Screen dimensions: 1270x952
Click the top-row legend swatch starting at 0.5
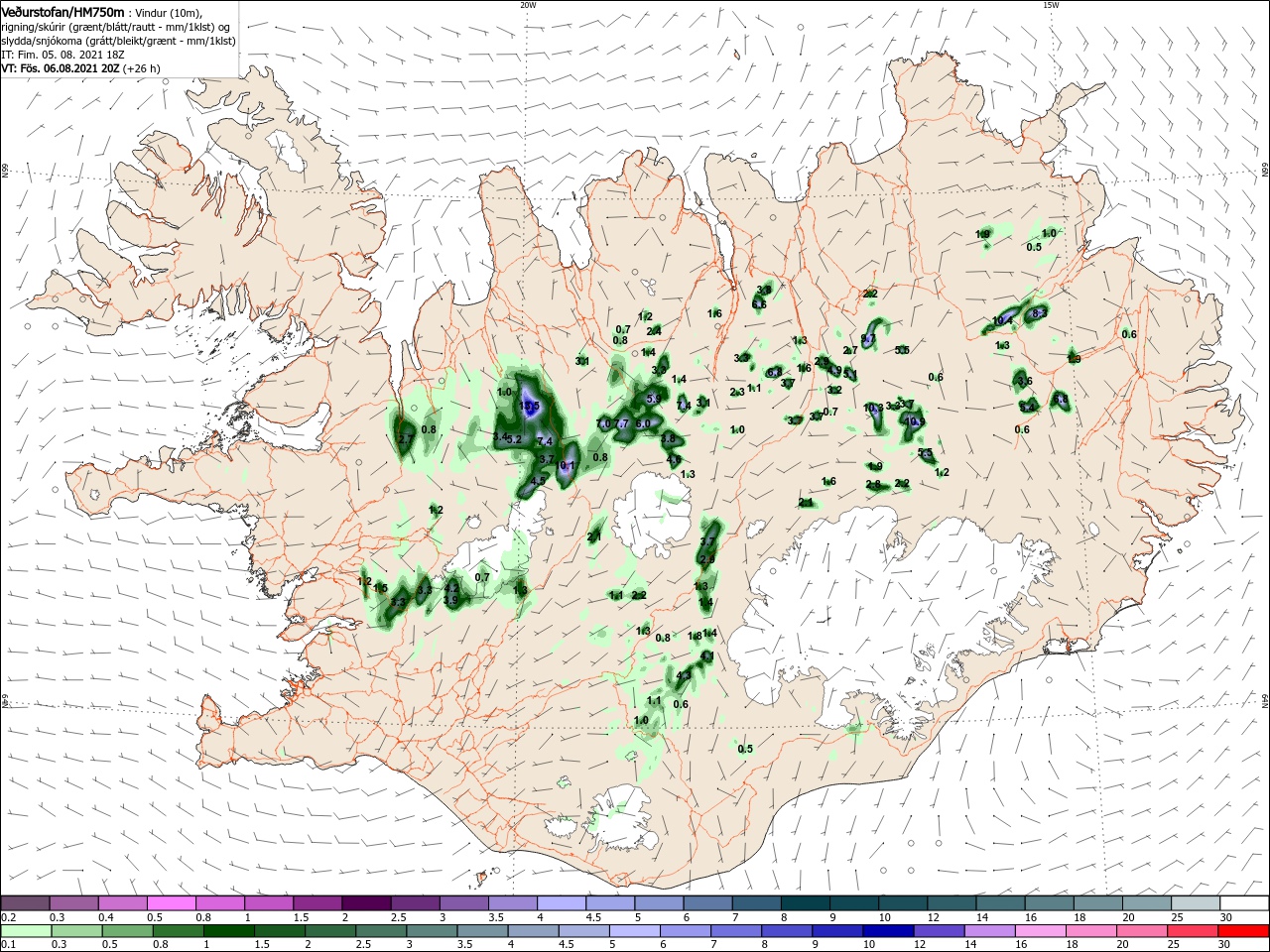point(172,903)
